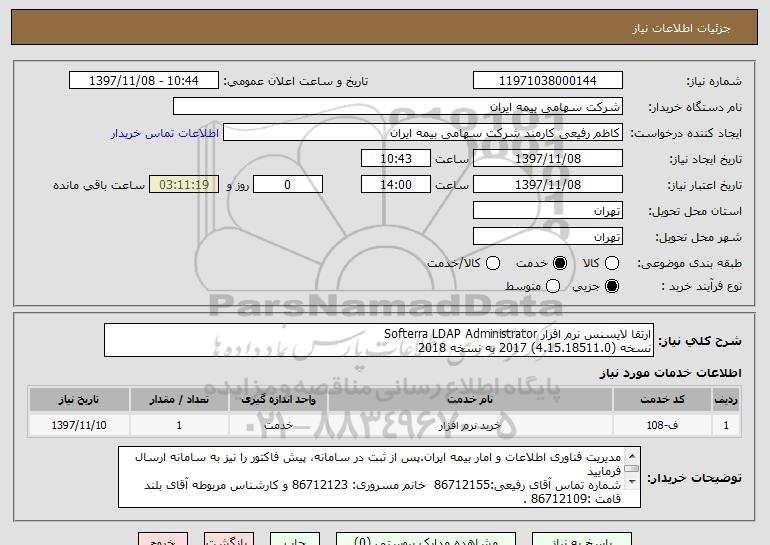The height and width of the screenshot is (545, 770).
Task: Click the اطلاعات خدمات مورد نیاز section heading
Action: click(670, 373)
